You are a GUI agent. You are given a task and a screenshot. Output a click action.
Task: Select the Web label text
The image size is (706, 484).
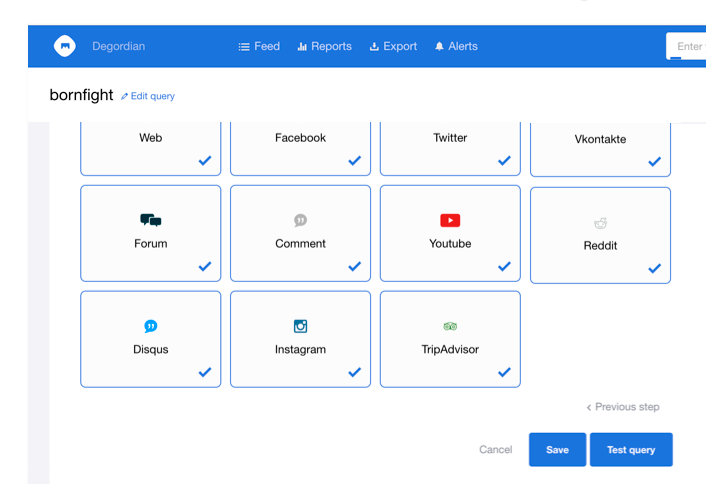150,138
